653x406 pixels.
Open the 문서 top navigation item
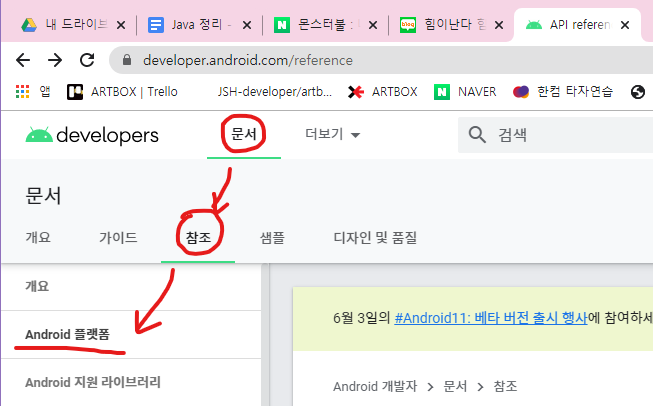[x=244, y=135]
